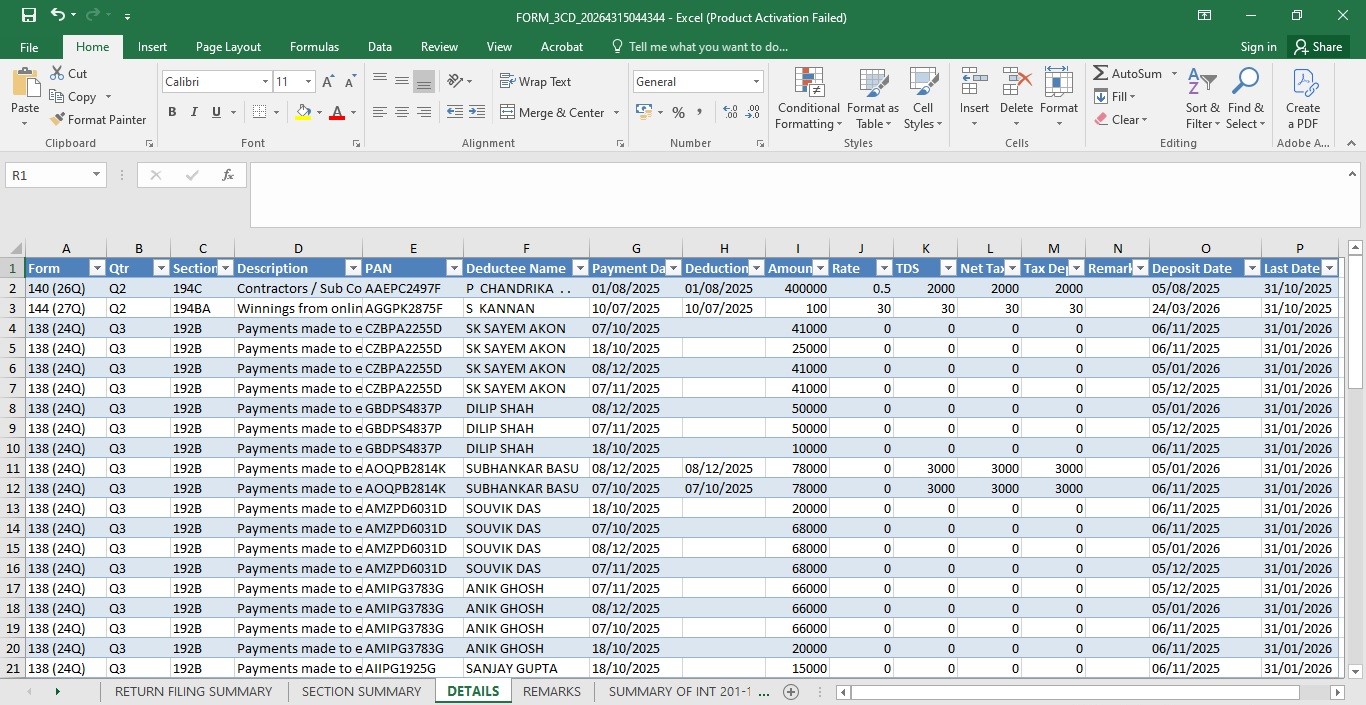Click the Insert Function fx icon
Screen dimensions: 1366x705
228,175
